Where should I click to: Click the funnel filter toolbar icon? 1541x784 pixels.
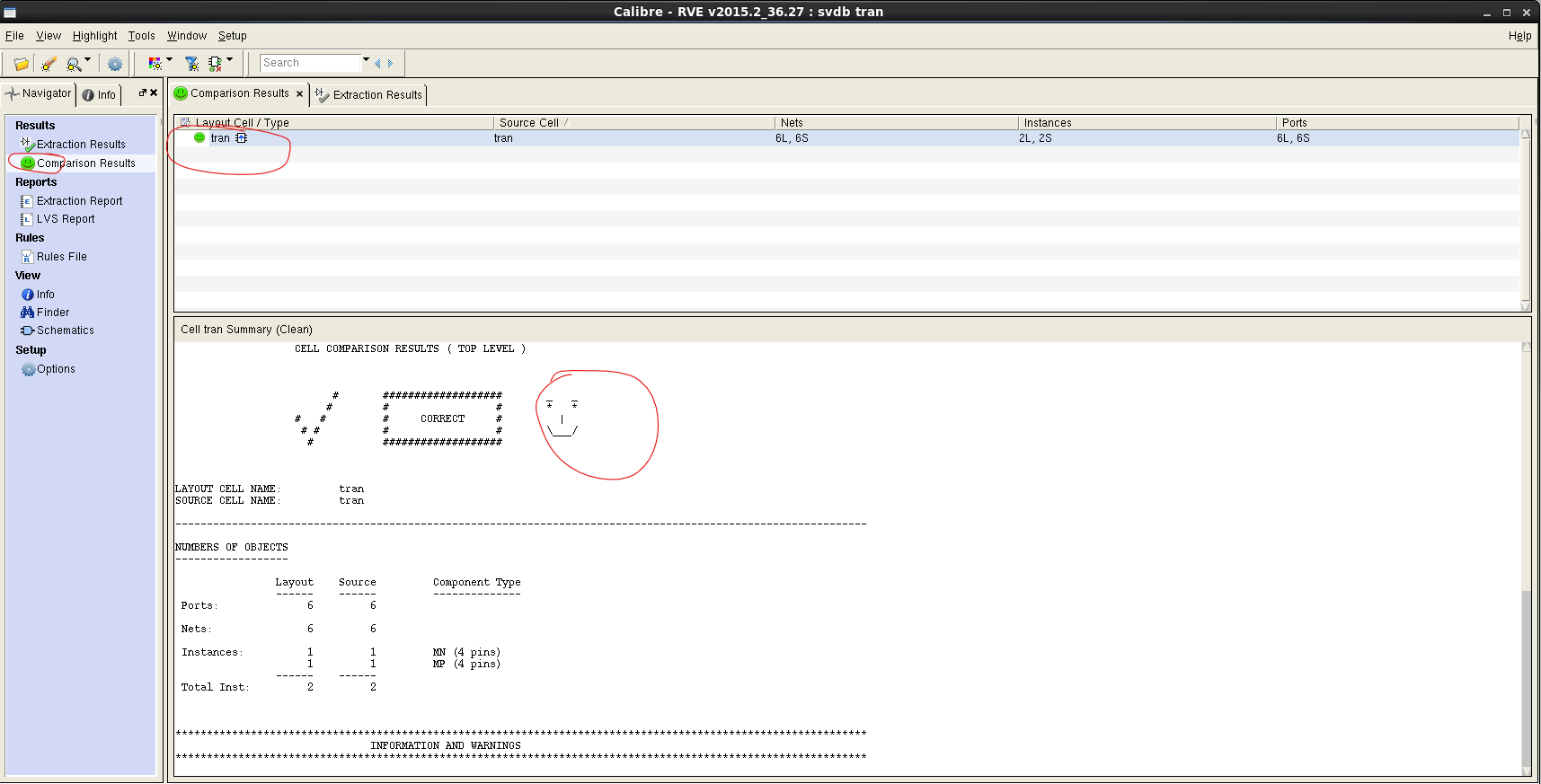click(x=191, y=64)
